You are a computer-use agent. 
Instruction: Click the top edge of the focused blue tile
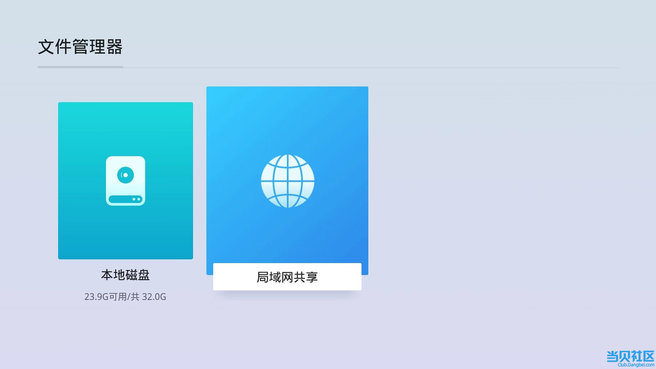click(x=287, y=88)
